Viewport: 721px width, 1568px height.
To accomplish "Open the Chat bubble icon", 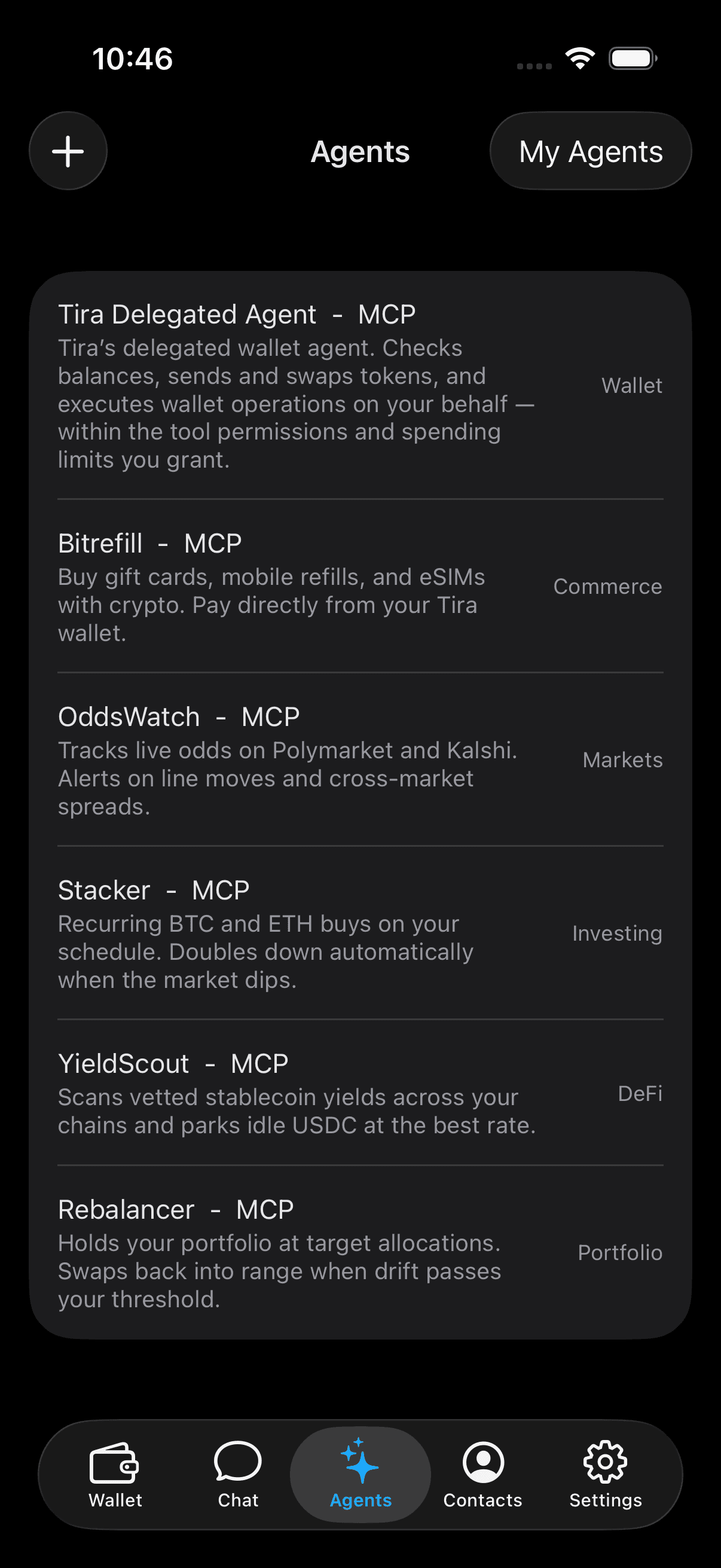I will point(238,1461).
